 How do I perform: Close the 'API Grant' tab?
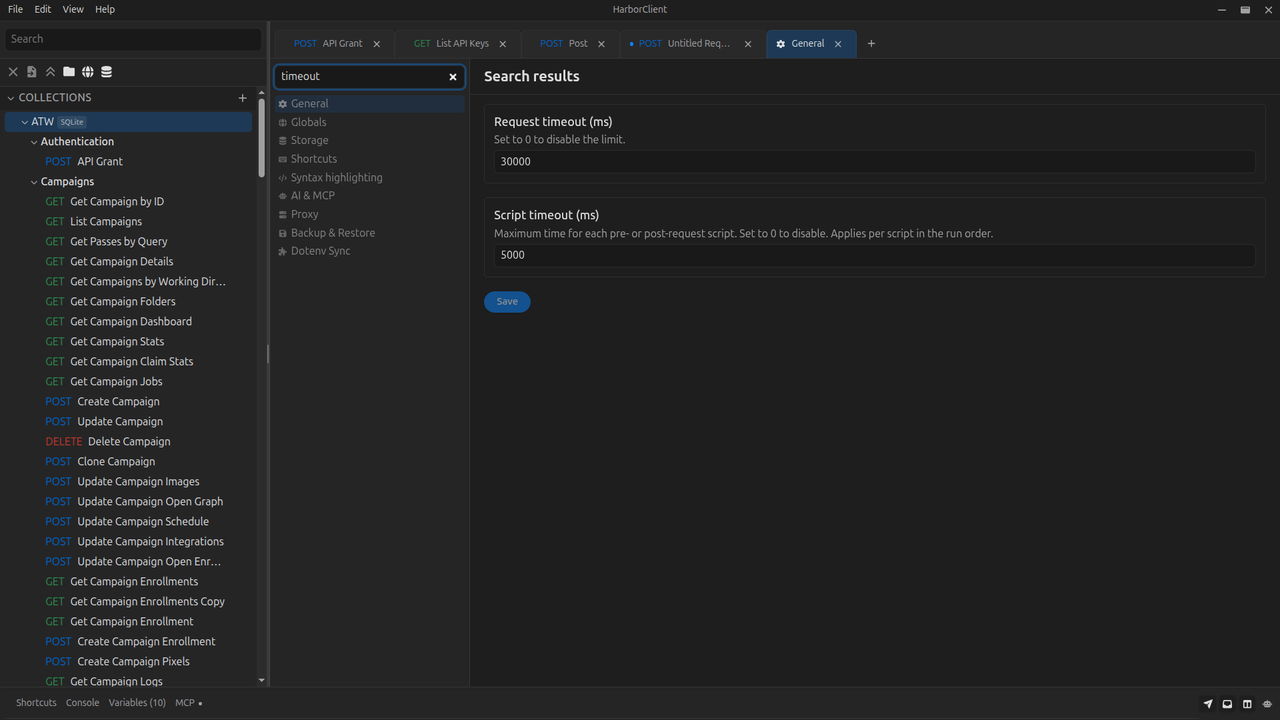pyautogui.click(x=377, y=44)
